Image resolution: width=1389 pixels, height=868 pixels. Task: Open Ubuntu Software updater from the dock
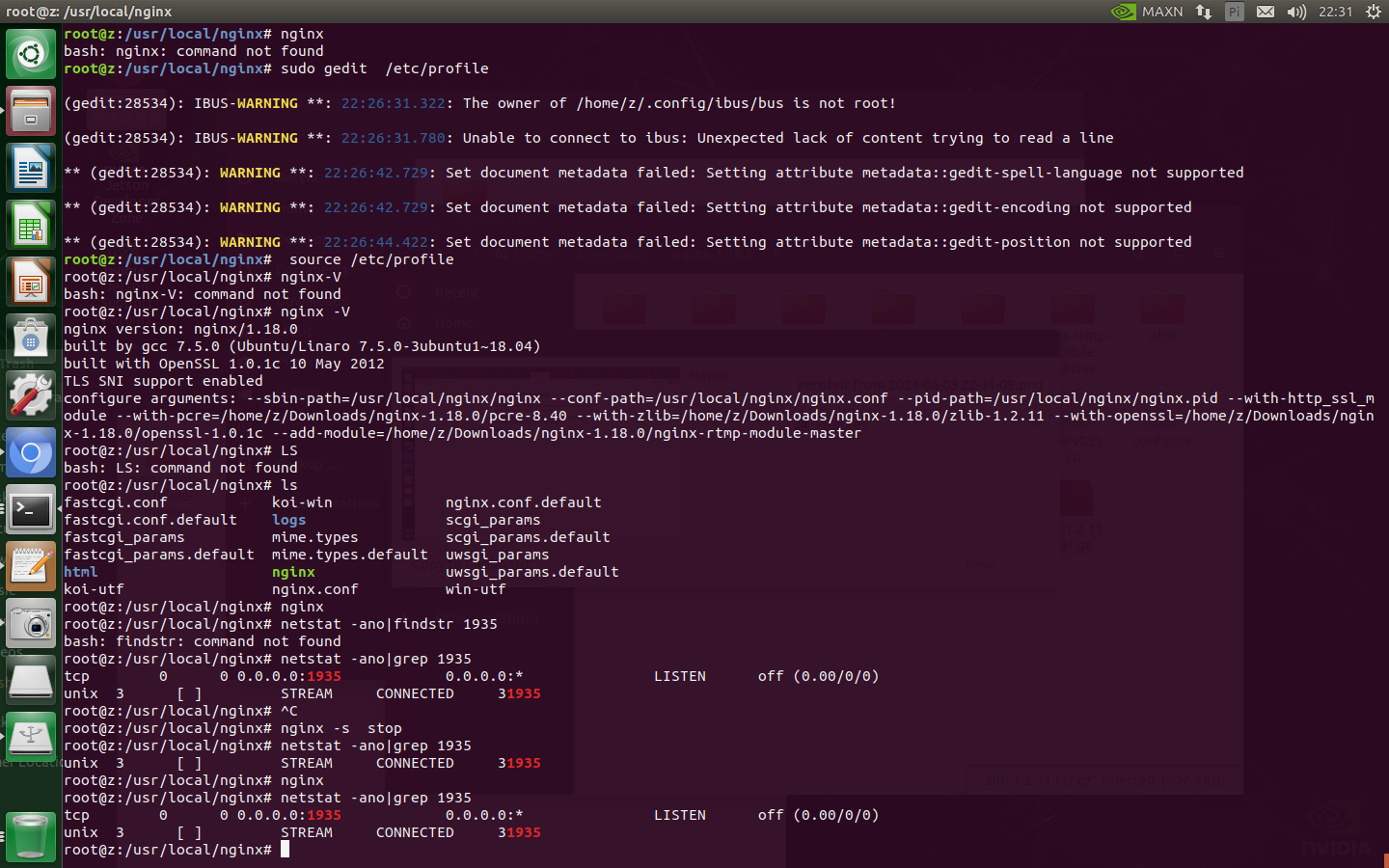coord(31,53)
